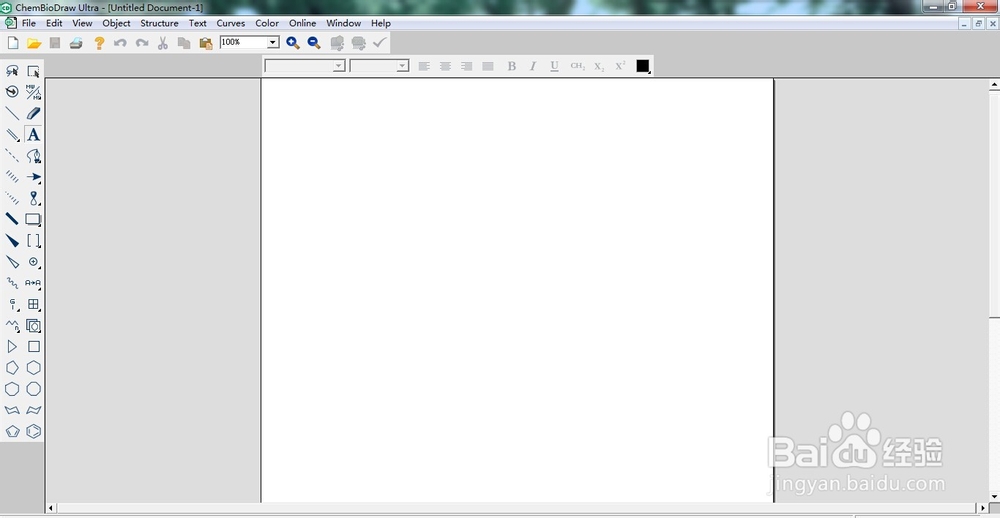The height and width of the screenshot is (518, 1000).
Task: Open the Edit menu
Action: [54, 23]
